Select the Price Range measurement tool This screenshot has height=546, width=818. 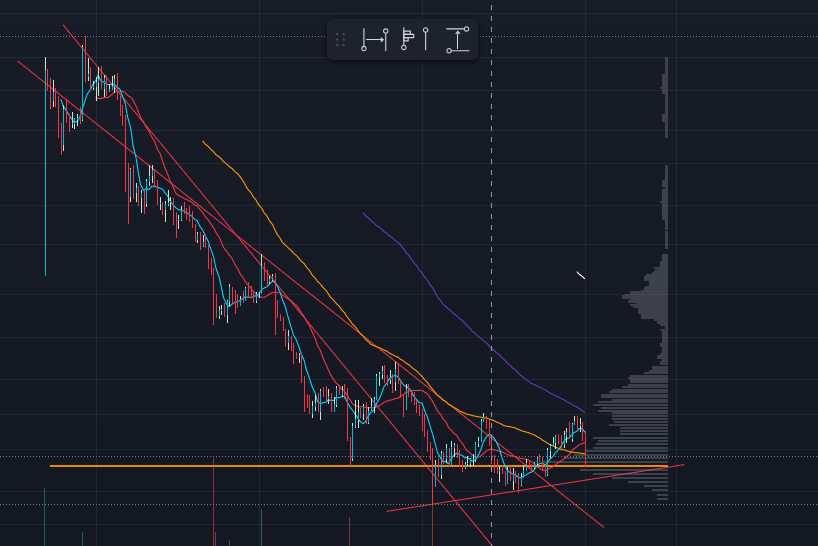click(458, 40)
